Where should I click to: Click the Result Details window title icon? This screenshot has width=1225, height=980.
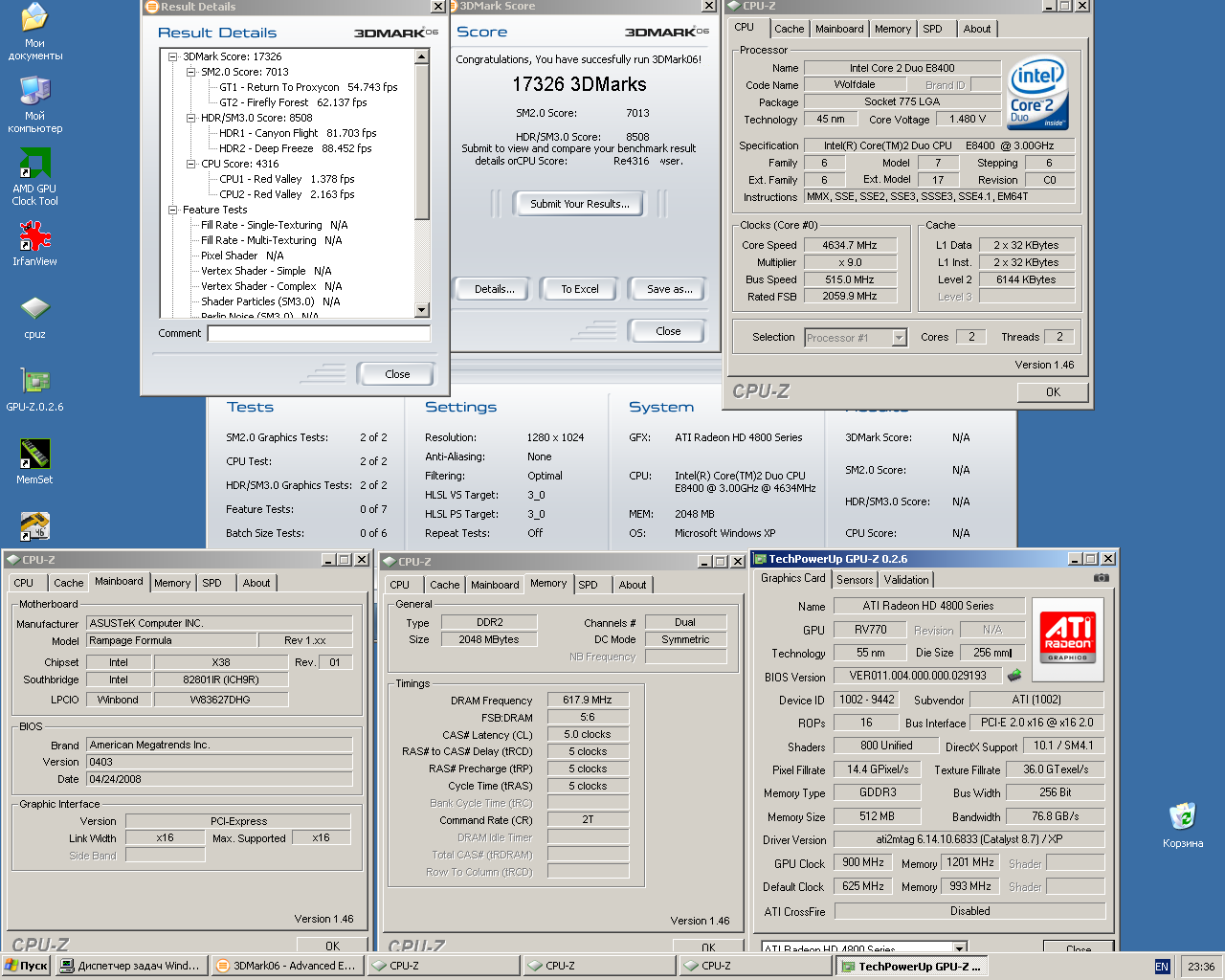pos(151,7)
